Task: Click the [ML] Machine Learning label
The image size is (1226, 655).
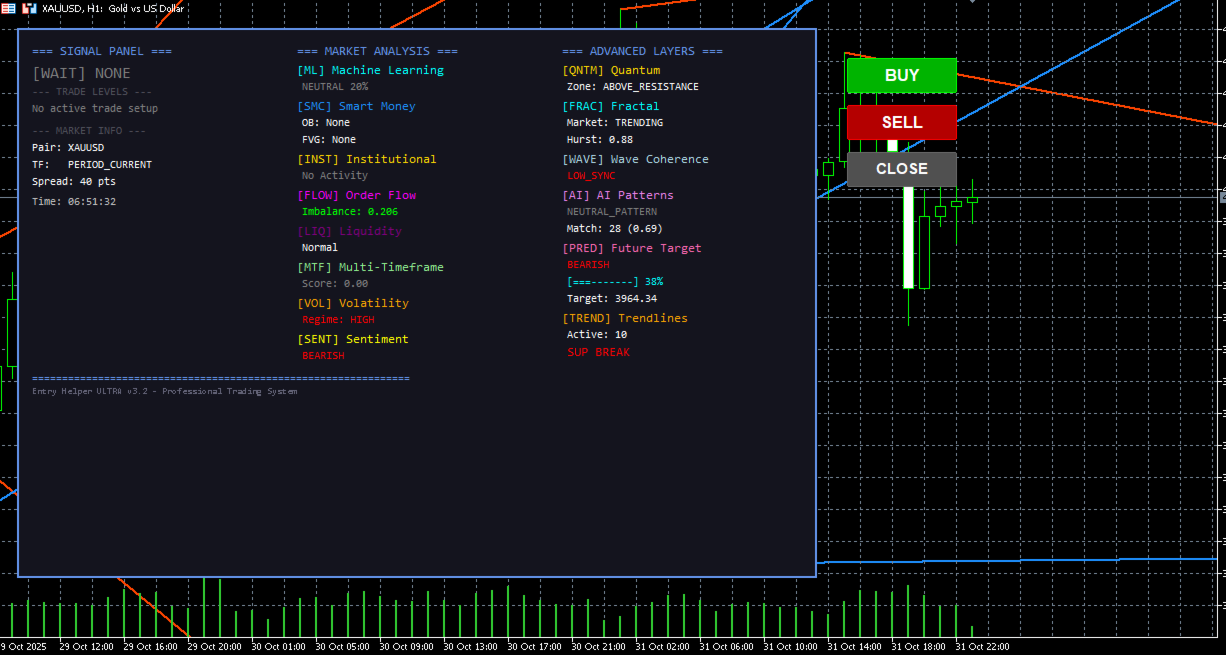Action: [370, 70]
